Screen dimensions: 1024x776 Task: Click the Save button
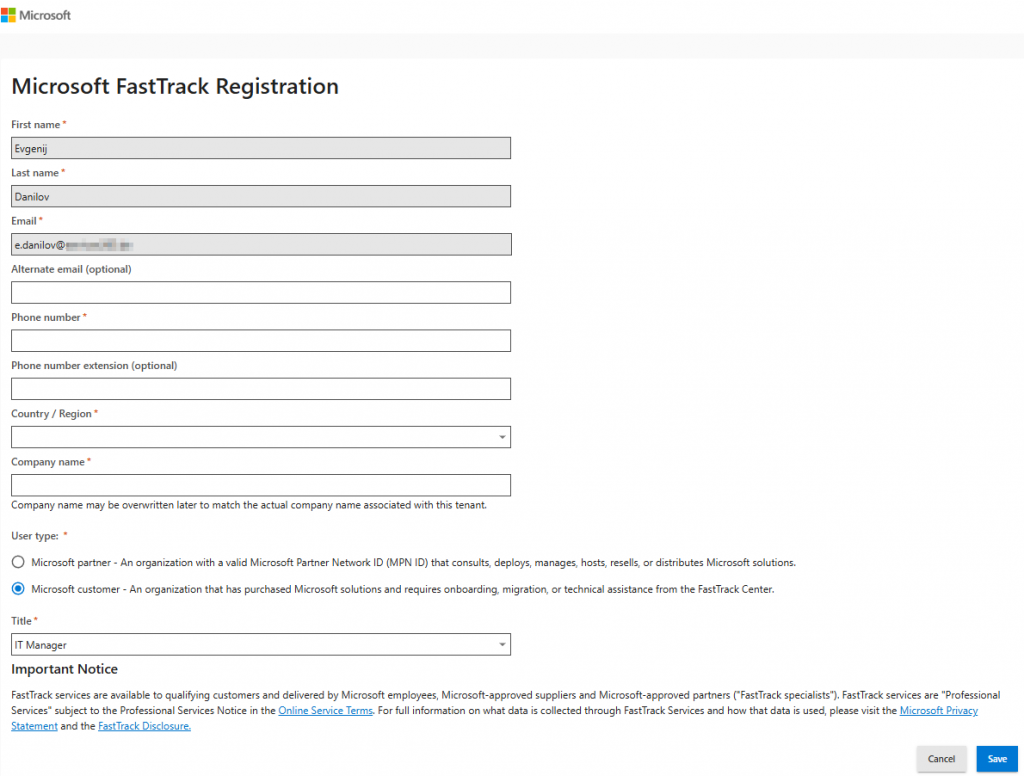click(996, 759)
